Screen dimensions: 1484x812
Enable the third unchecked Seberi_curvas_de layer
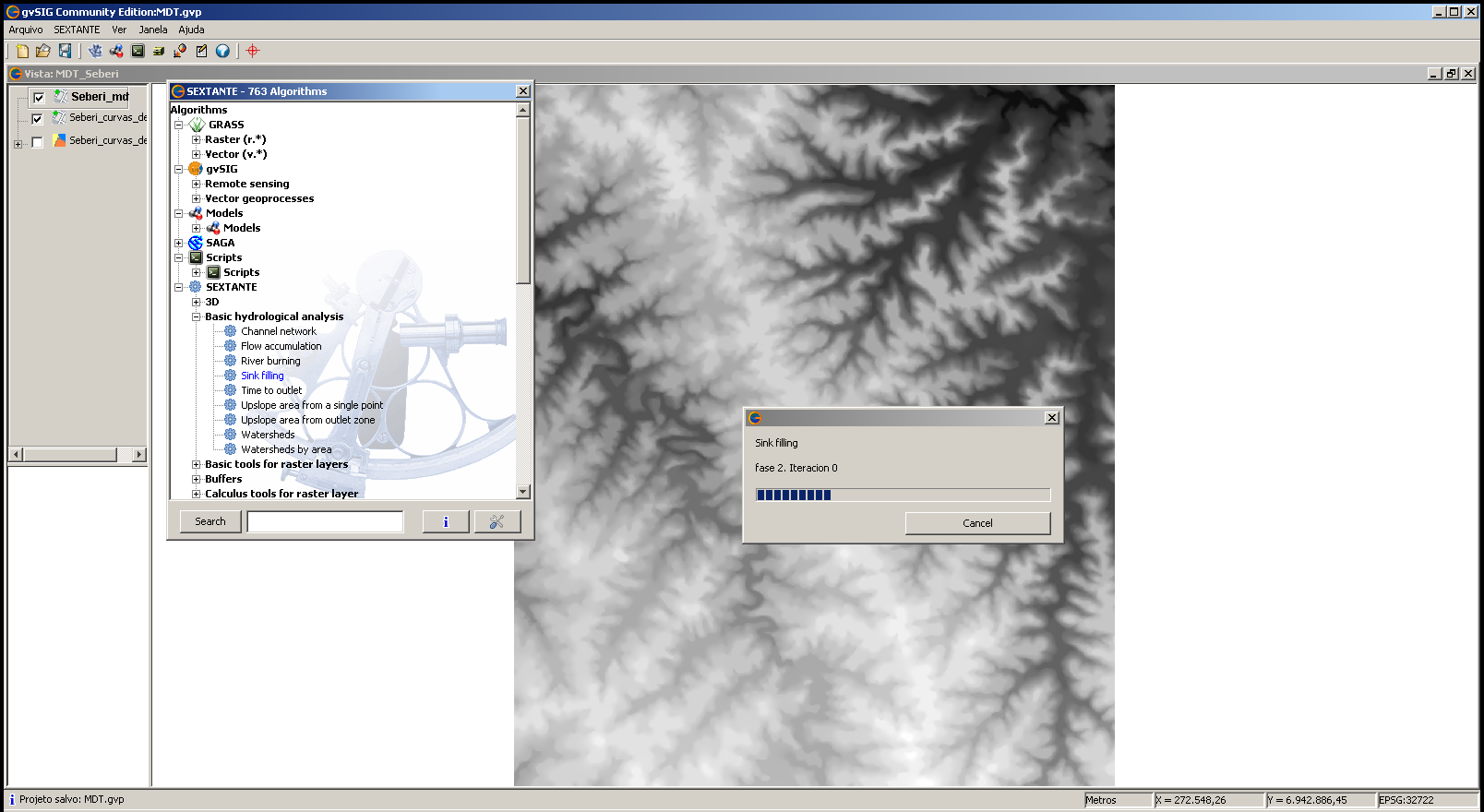(x=37, y=142)
